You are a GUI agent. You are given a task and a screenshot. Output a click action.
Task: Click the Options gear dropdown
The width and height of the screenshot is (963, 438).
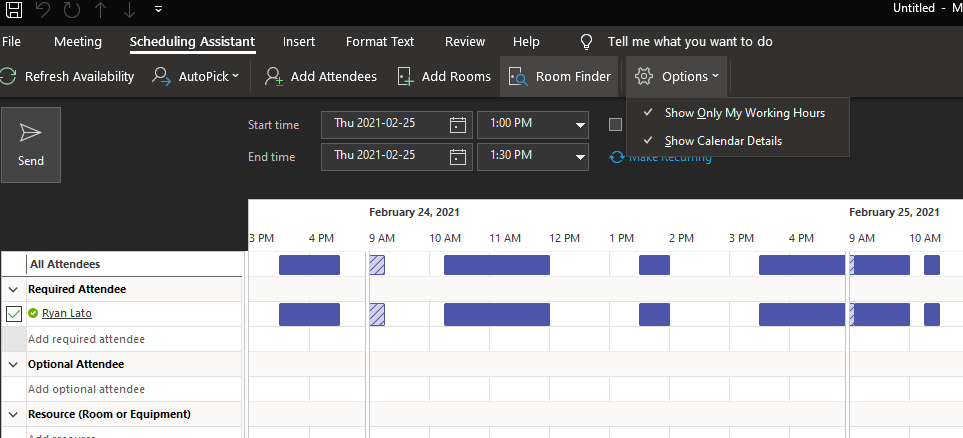click(x=677, y=77)
